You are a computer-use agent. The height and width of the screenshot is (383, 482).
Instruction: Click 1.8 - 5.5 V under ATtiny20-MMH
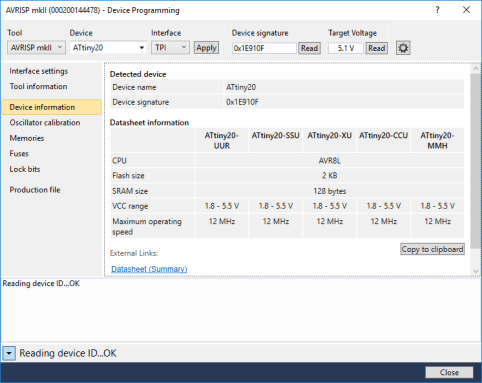[x=437, y=206]
